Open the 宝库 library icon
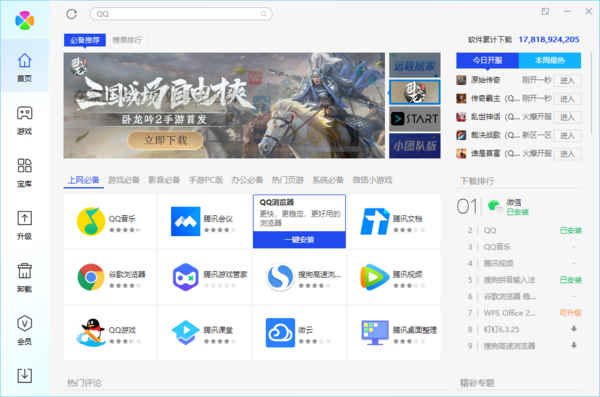 [x=24, y=166]
